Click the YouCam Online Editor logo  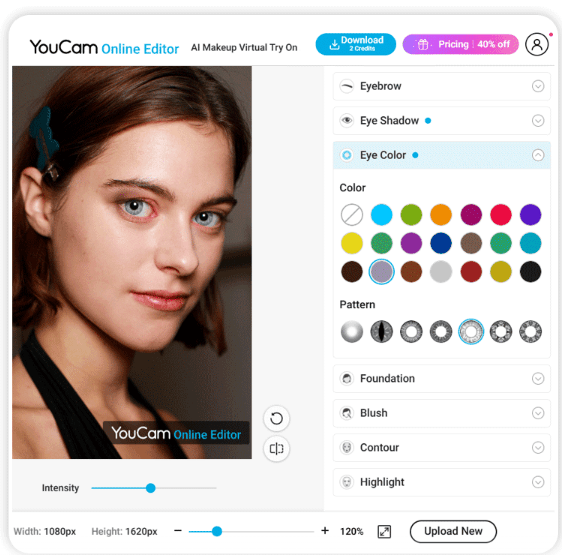click(104, 47)
